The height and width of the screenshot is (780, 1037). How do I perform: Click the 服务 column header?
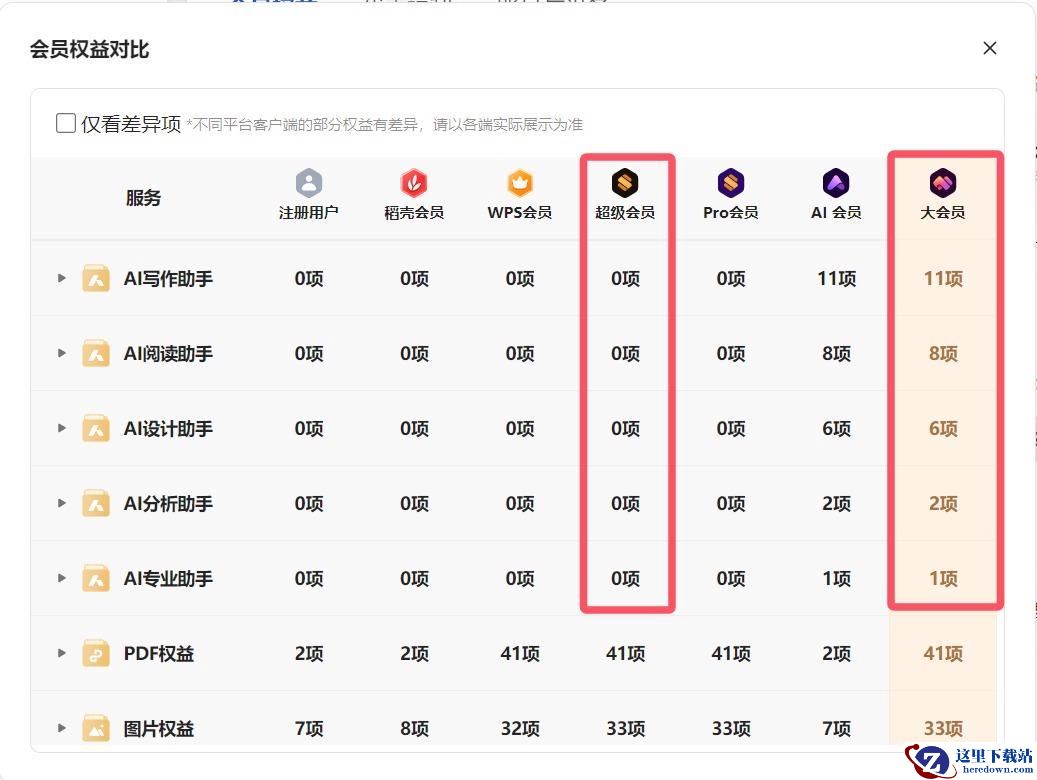143,198
